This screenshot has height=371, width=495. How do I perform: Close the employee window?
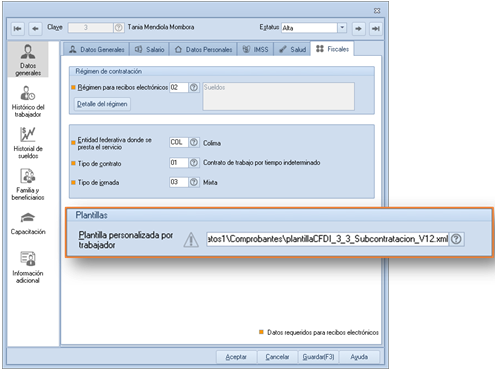pyautogui.click(x=377, y=11)
